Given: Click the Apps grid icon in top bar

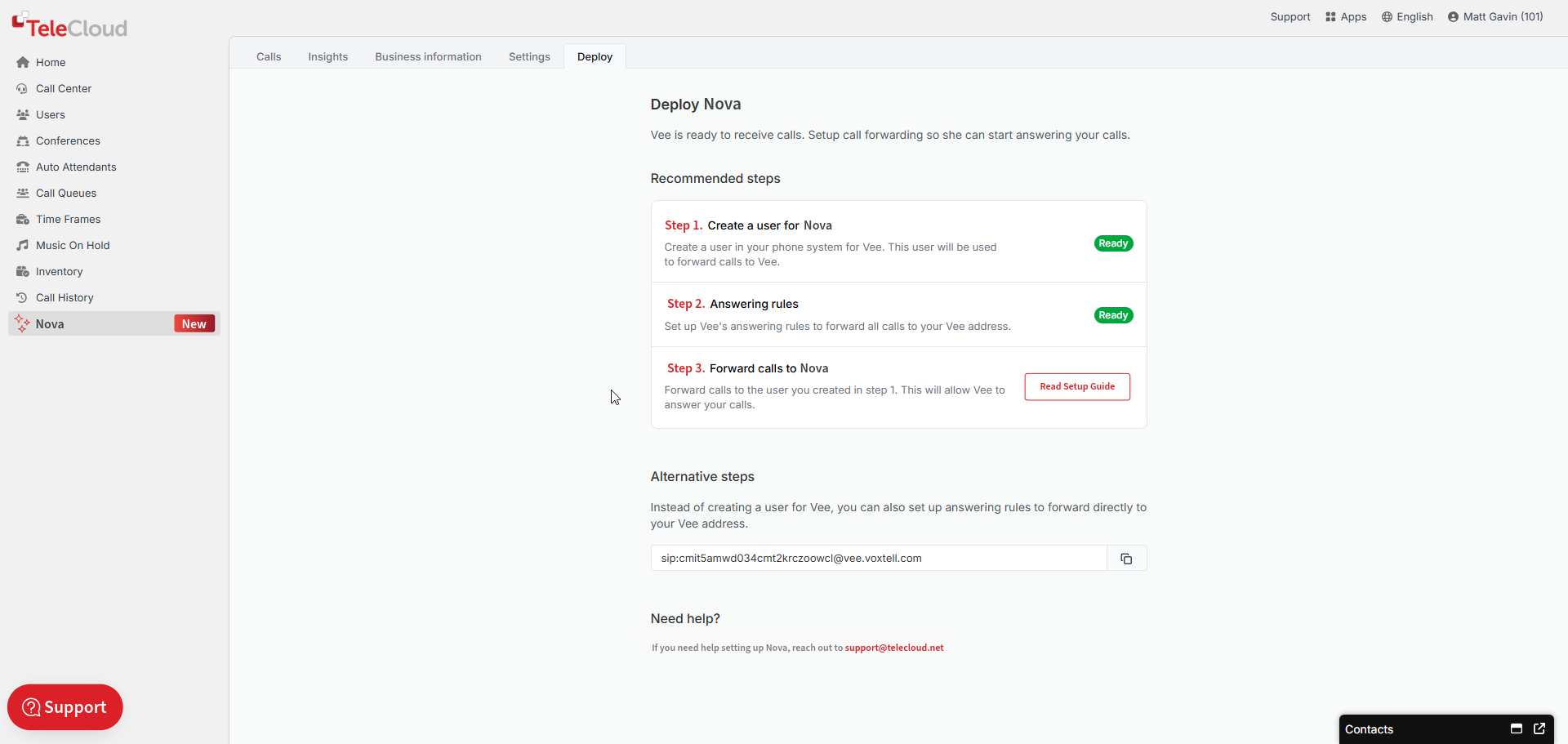Looking at the screenshot, I should pos(1330,16).
